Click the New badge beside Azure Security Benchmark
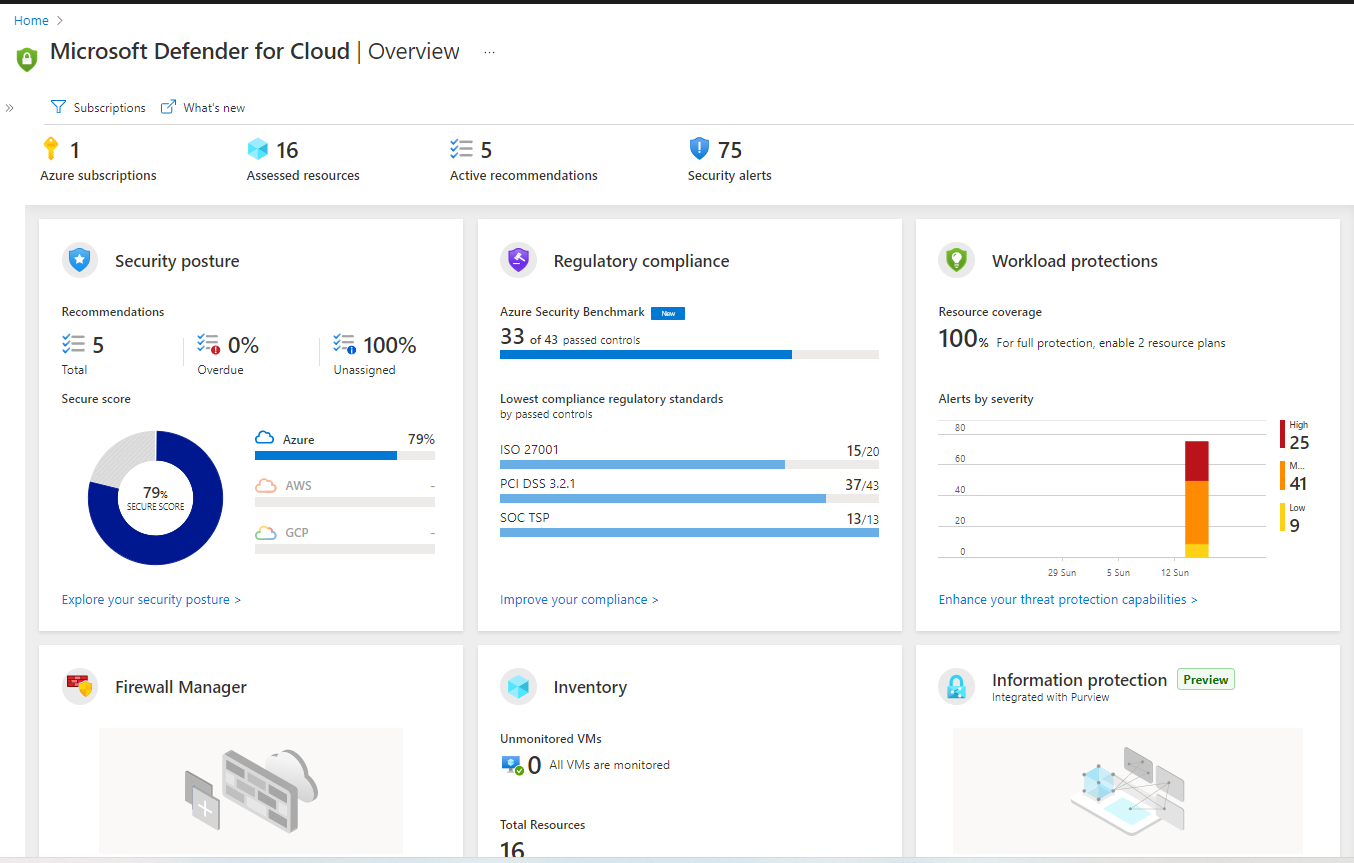The image size is (1354, 863). 668,313
